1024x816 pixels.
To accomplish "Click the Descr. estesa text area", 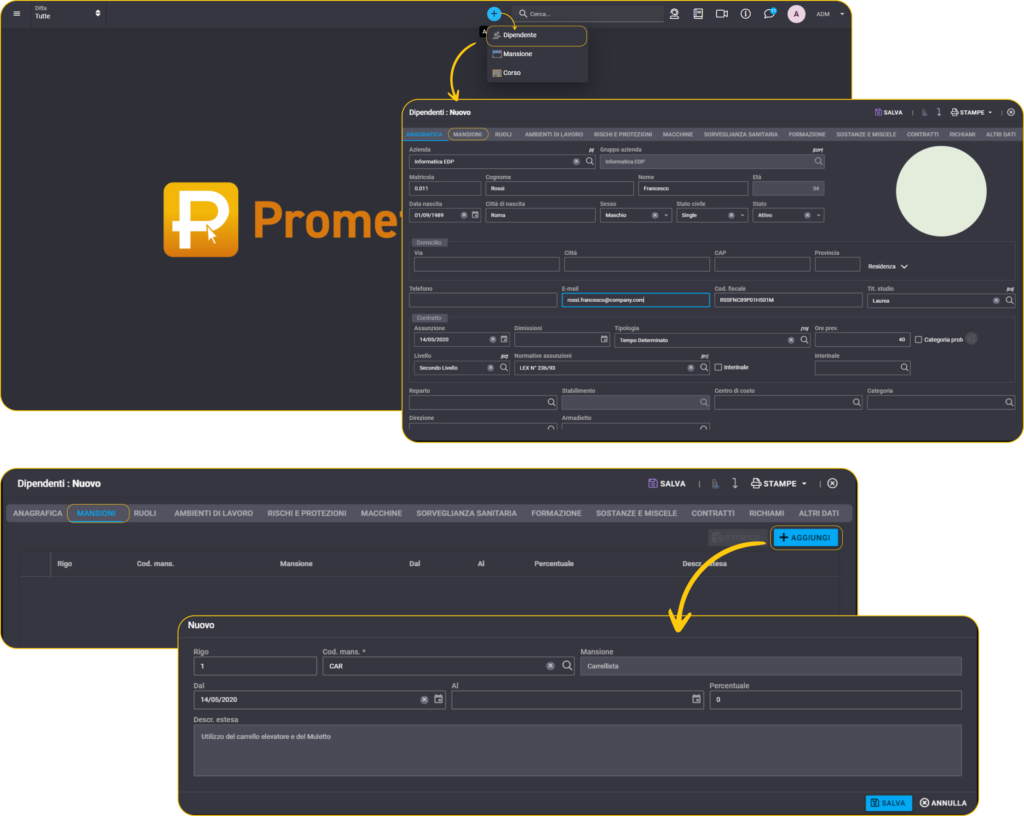I will click(577, 750).
